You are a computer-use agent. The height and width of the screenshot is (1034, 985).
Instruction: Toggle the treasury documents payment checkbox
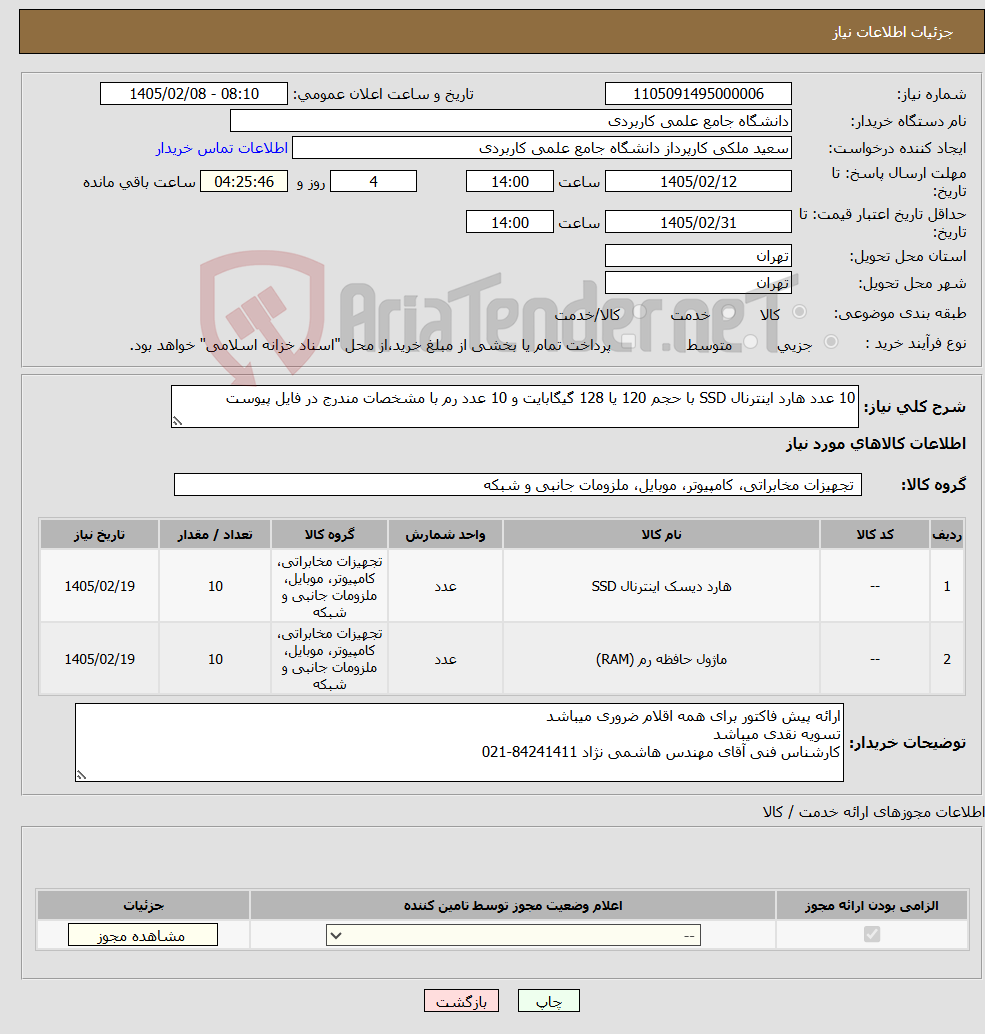pos(628,342)
